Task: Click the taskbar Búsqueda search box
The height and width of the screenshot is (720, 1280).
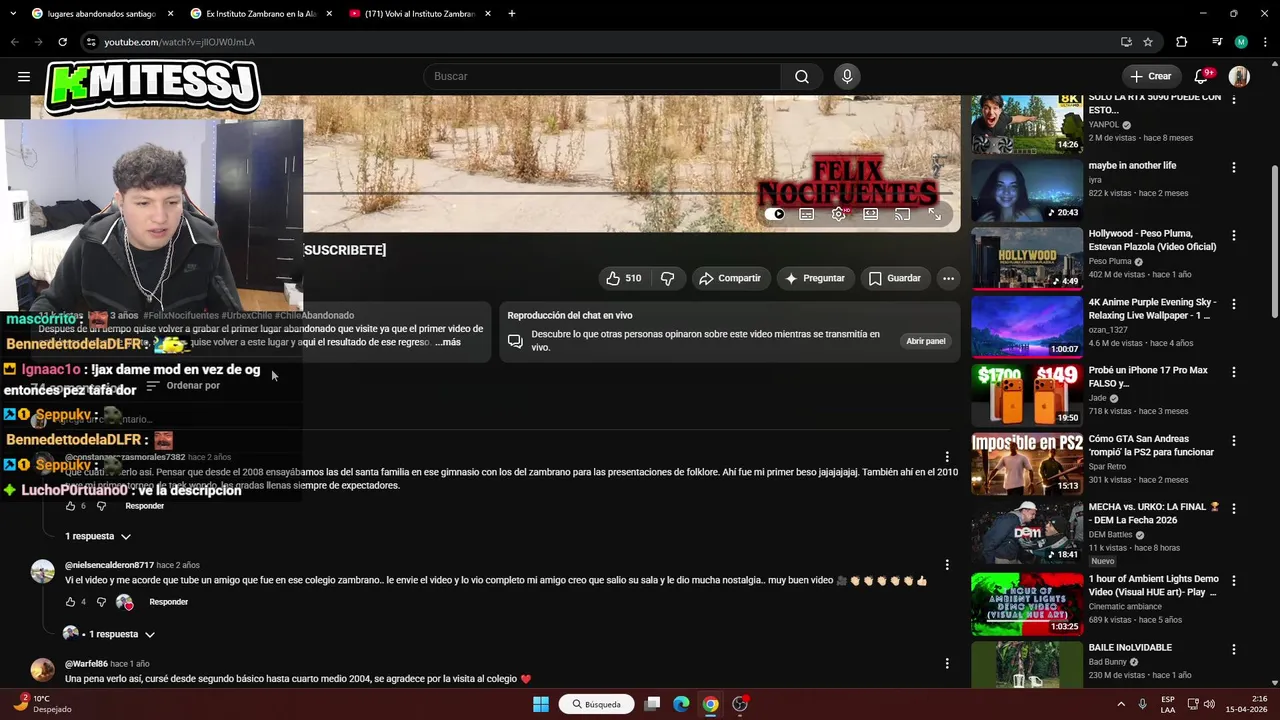Action: 597,704
